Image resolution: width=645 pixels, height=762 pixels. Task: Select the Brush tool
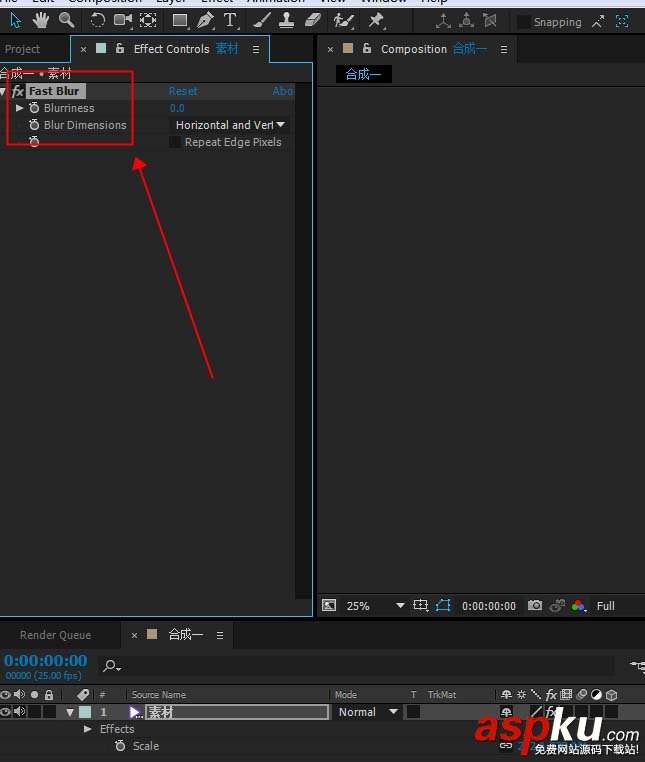coord(262,20)
